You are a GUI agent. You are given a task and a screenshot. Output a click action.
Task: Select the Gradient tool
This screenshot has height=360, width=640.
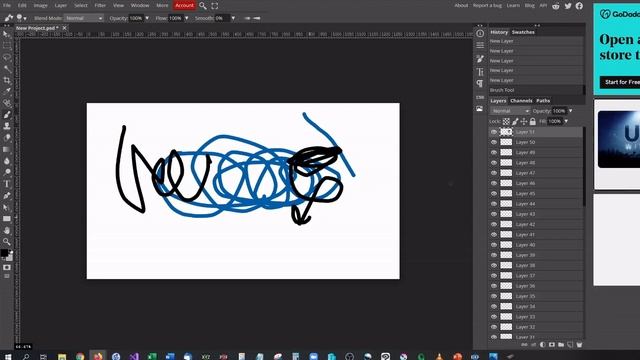(x=7, y=149)
